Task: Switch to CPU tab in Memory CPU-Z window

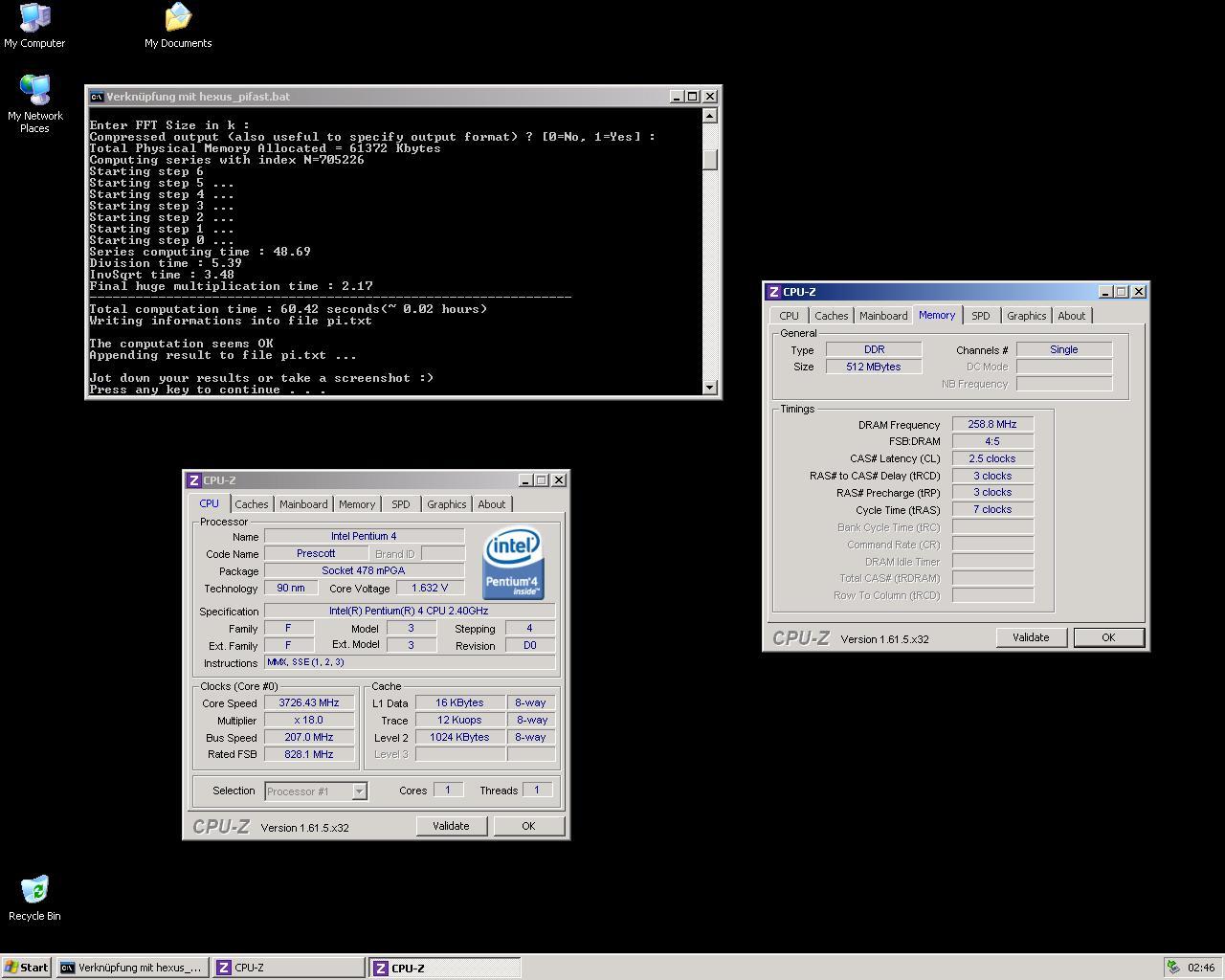Action: point(789,316)
